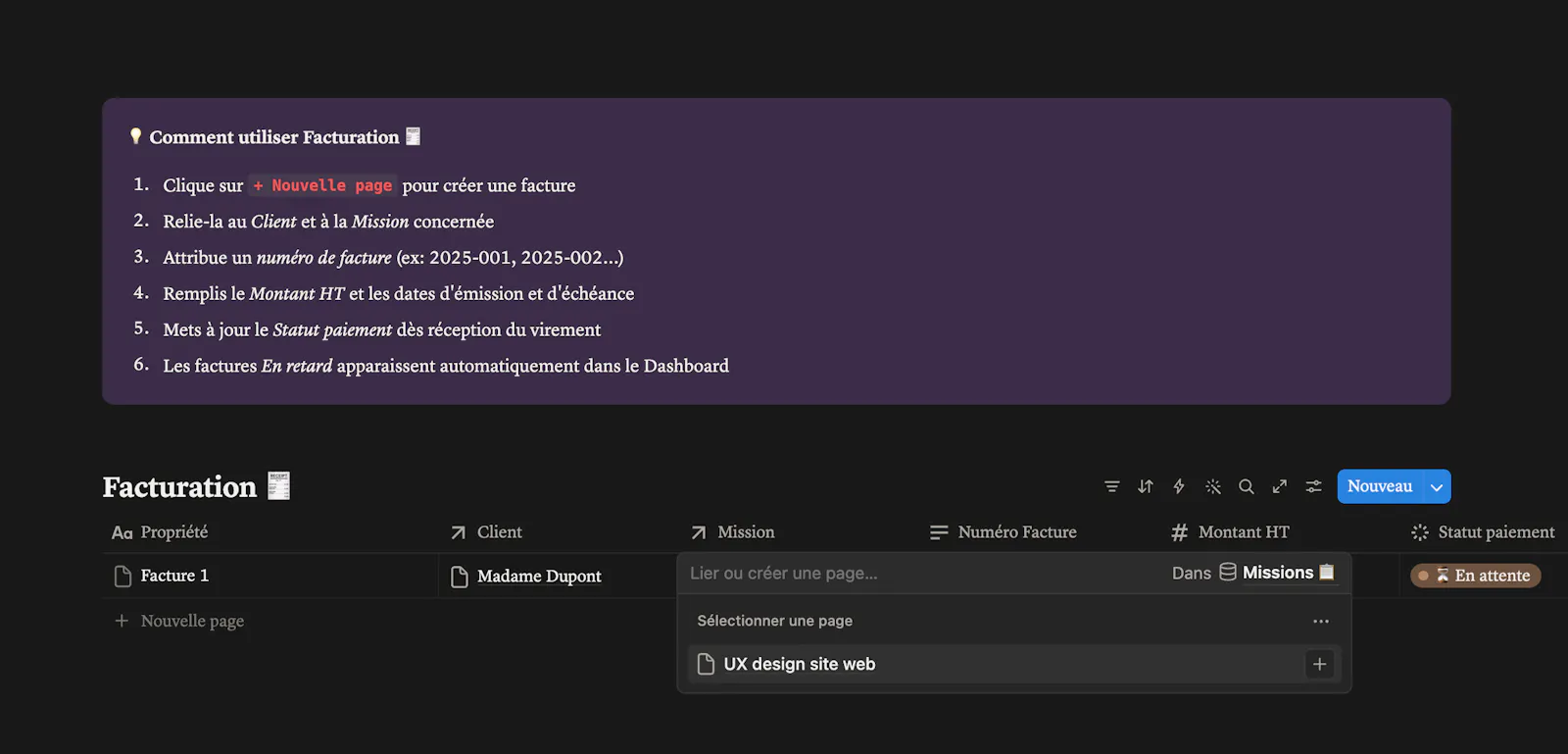The width and height of the screenshot is (1568, 754).
Task: Click the Comment utiliser Facturation heading
Action: pyautogui.click(x=274, y=137)
